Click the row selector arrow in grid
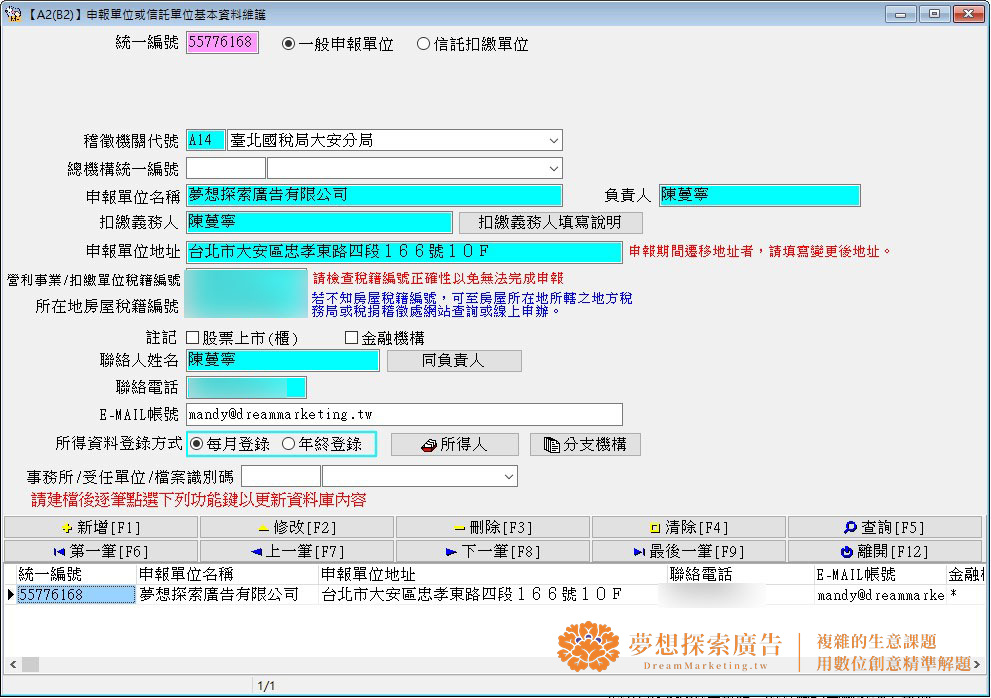 (x=10, y=594)
